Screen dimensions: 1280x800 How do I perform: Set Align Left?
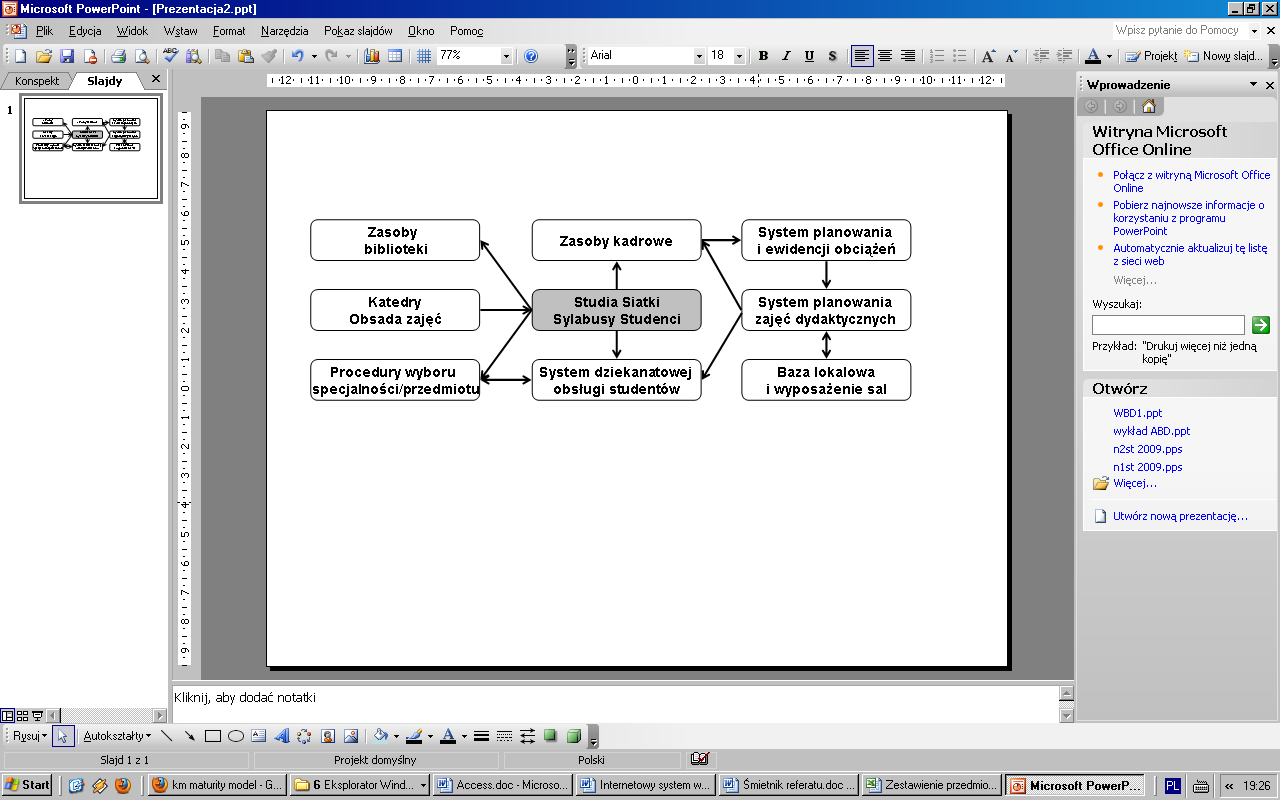click(x=862, y=56)
